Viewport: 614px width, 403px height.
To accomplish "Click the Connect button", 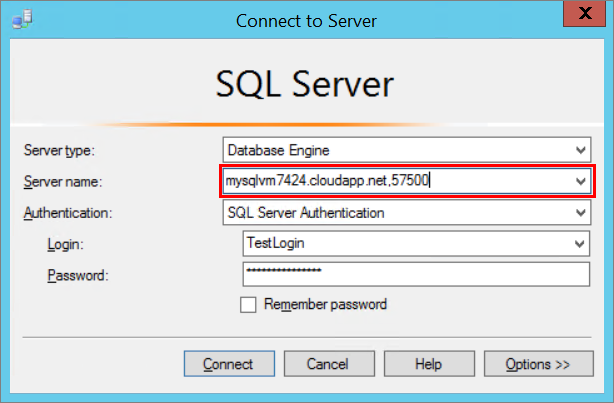I will 227,364.
